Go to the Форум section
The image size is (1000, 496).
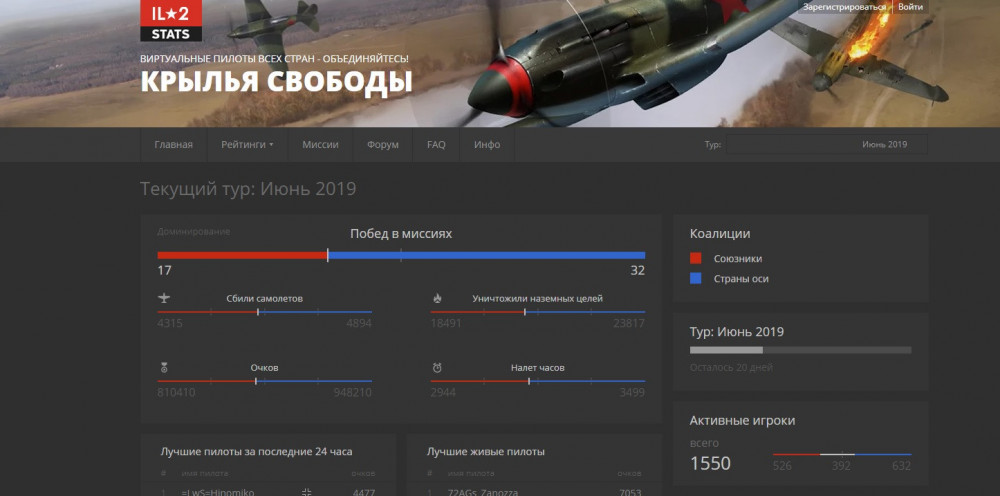[383, 145]
